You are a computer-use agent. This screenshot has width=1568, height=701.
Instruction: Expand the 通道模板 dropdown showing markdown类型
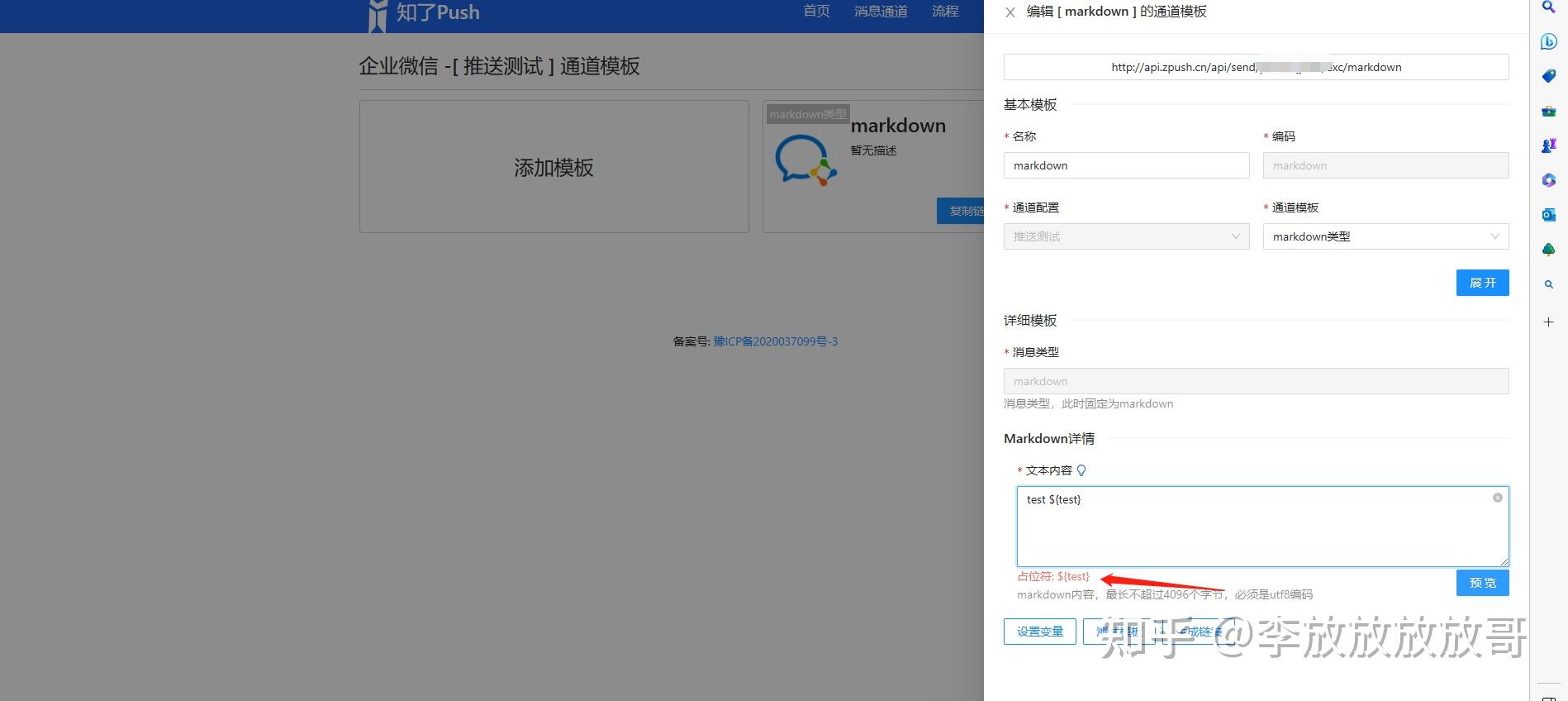1385,236
